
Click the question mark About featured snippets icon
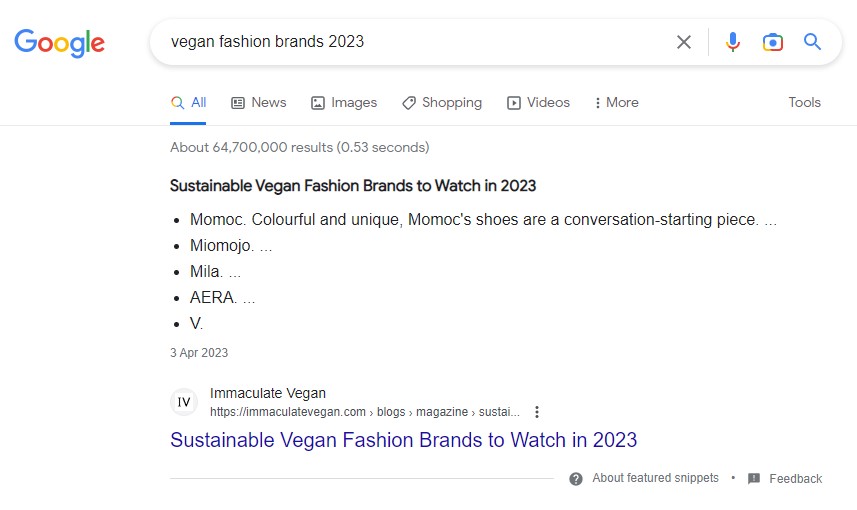point(576,479)
